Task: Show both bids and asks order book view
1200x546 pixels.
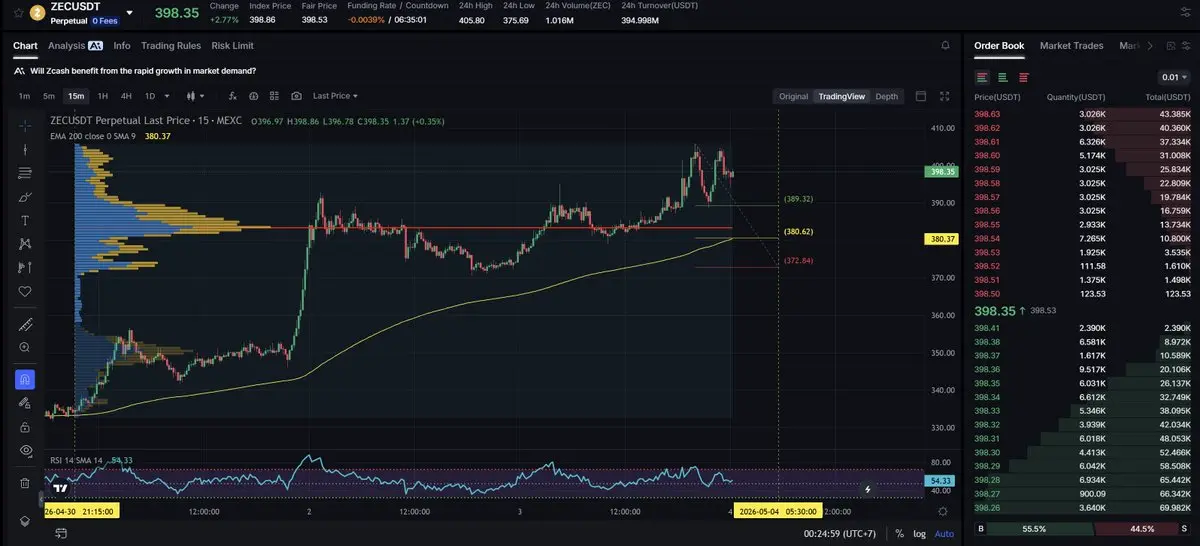Action: click(983, 77)
